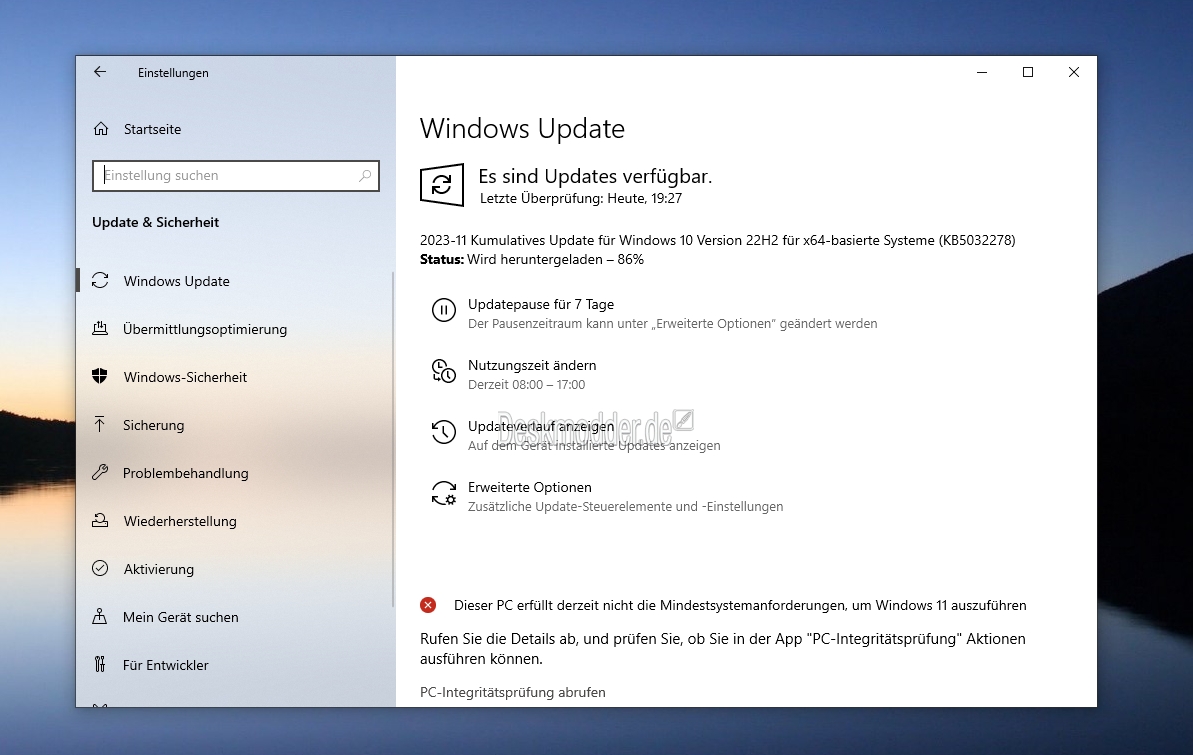
Task: Click the Erweiterte Optionen gear icon
Action: 444,493
